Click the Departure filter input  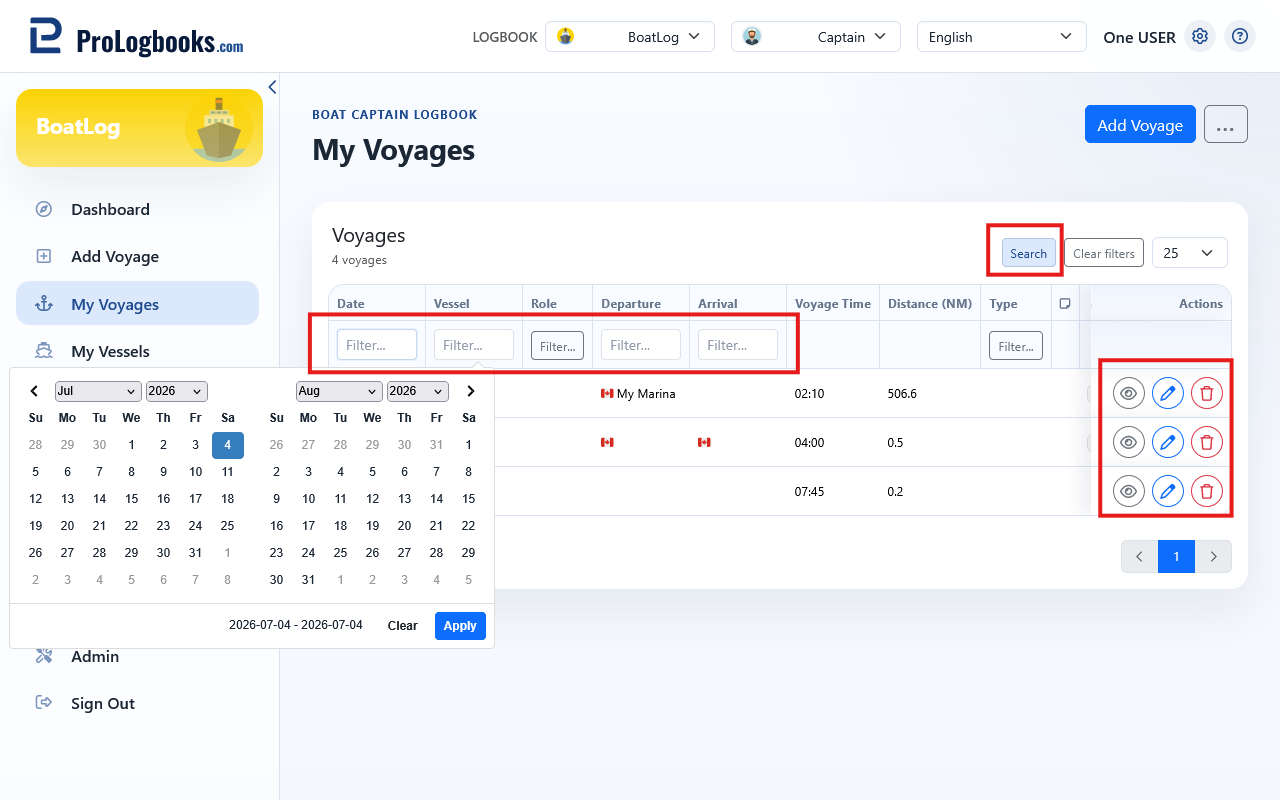[x=641, y=345]
